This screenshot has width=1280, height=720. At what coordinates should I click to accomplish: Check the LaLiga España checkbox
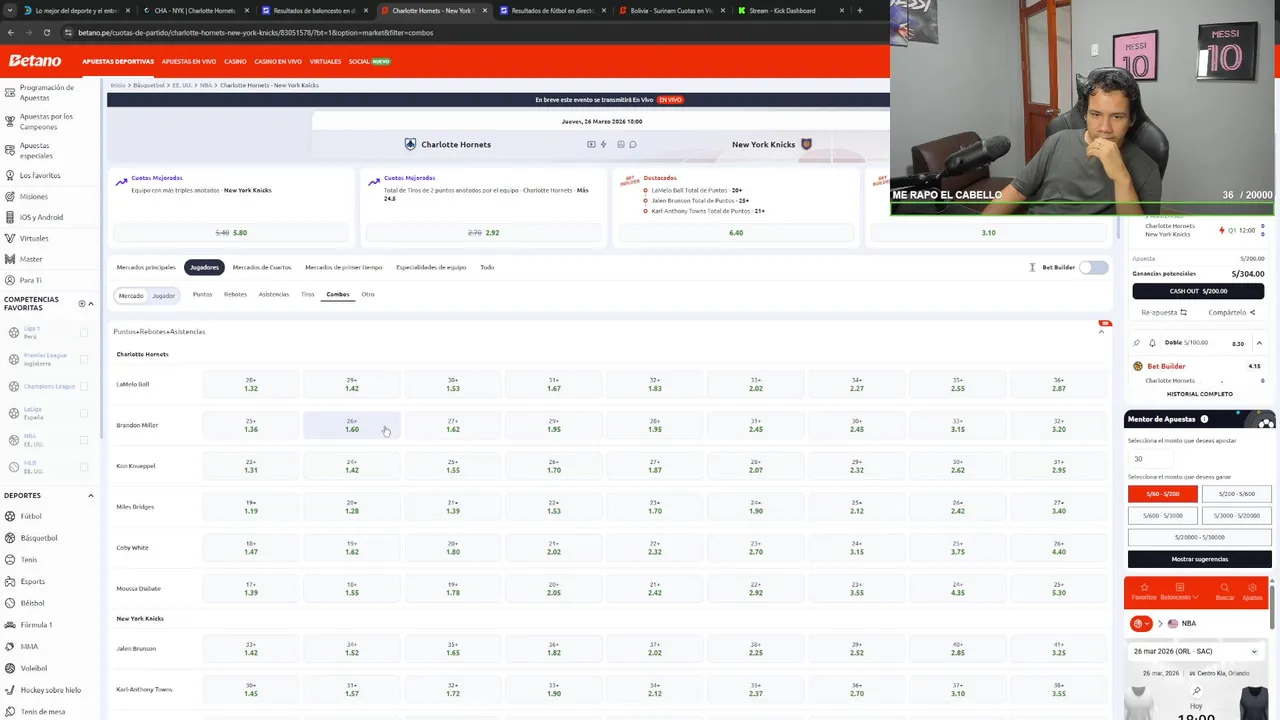(84, 413)
